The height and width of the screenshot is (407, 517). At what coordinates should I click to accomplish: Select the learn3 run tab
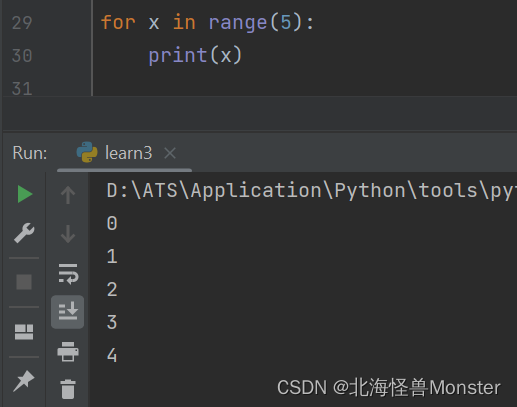124,153
